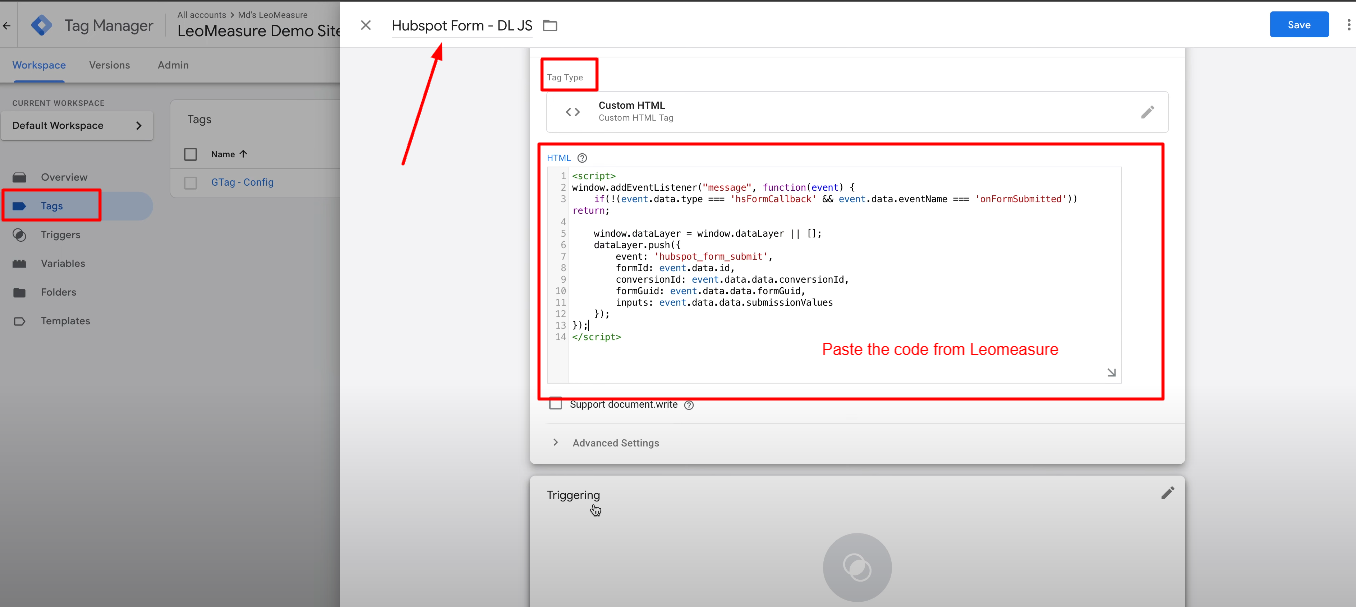1356x607 pixels.
Task: Open the three-dot overflow menu
Action: click(x=1350, y=23)
